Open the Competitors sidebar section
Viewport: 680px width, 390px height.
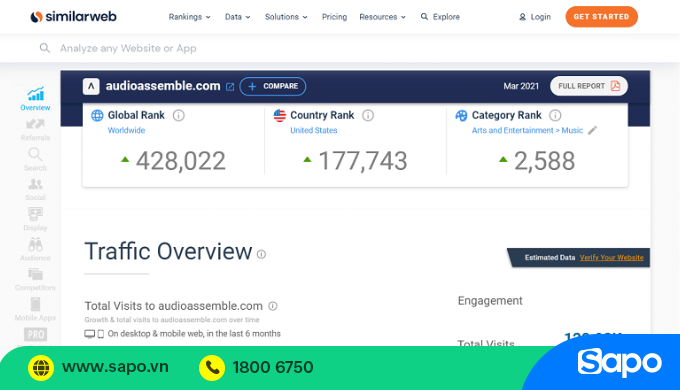[x=35, y=279]
